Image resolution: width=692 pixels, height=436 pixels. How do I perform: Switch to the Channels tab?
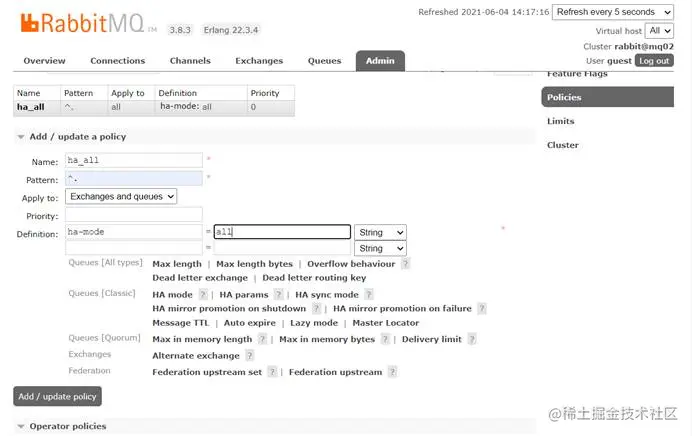(x=190, y=61)
